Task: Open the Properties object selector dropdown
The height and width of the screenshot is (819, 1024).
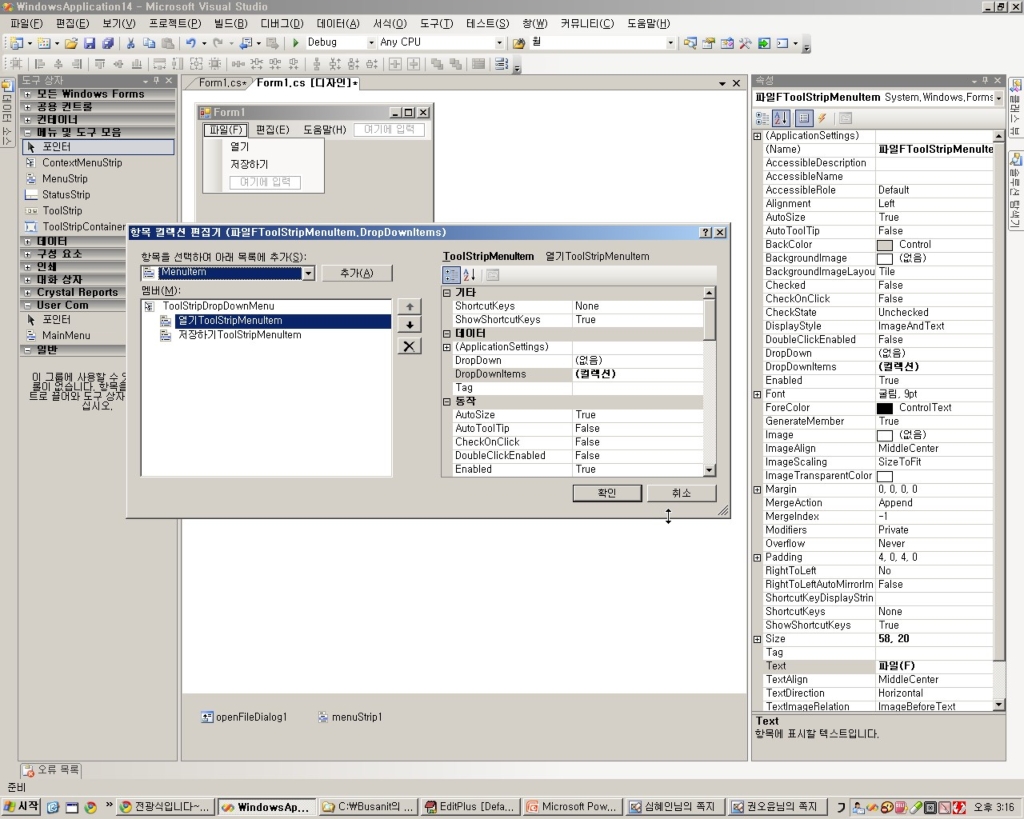Action: (x=999, y=98)
